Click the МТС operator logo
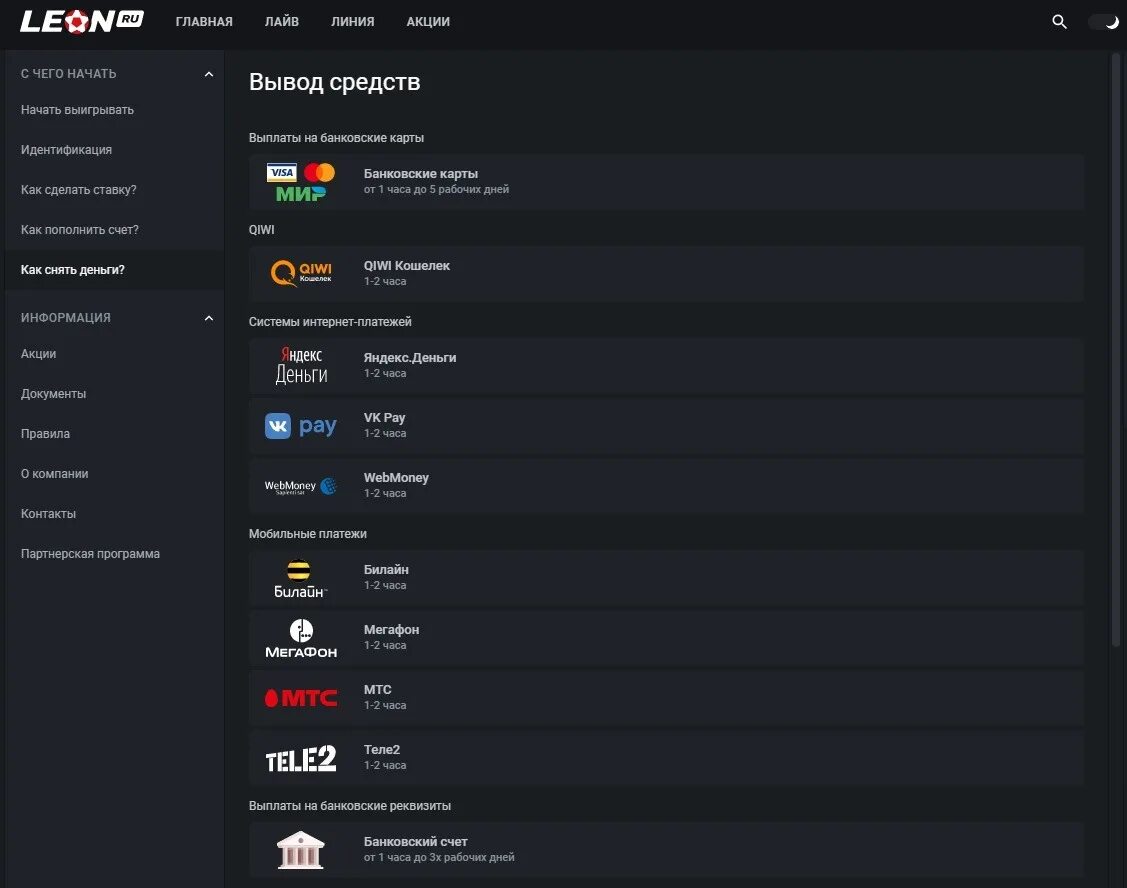This screenshot has width=1127, height=888. (300, 698)
